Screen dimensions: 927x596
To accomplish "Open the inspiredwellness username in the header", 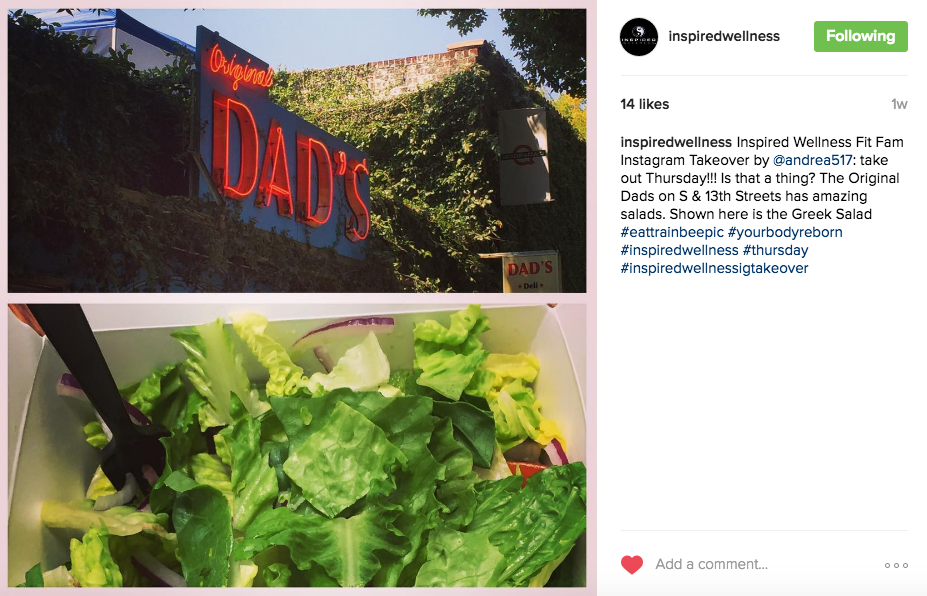I will point(724,36).
